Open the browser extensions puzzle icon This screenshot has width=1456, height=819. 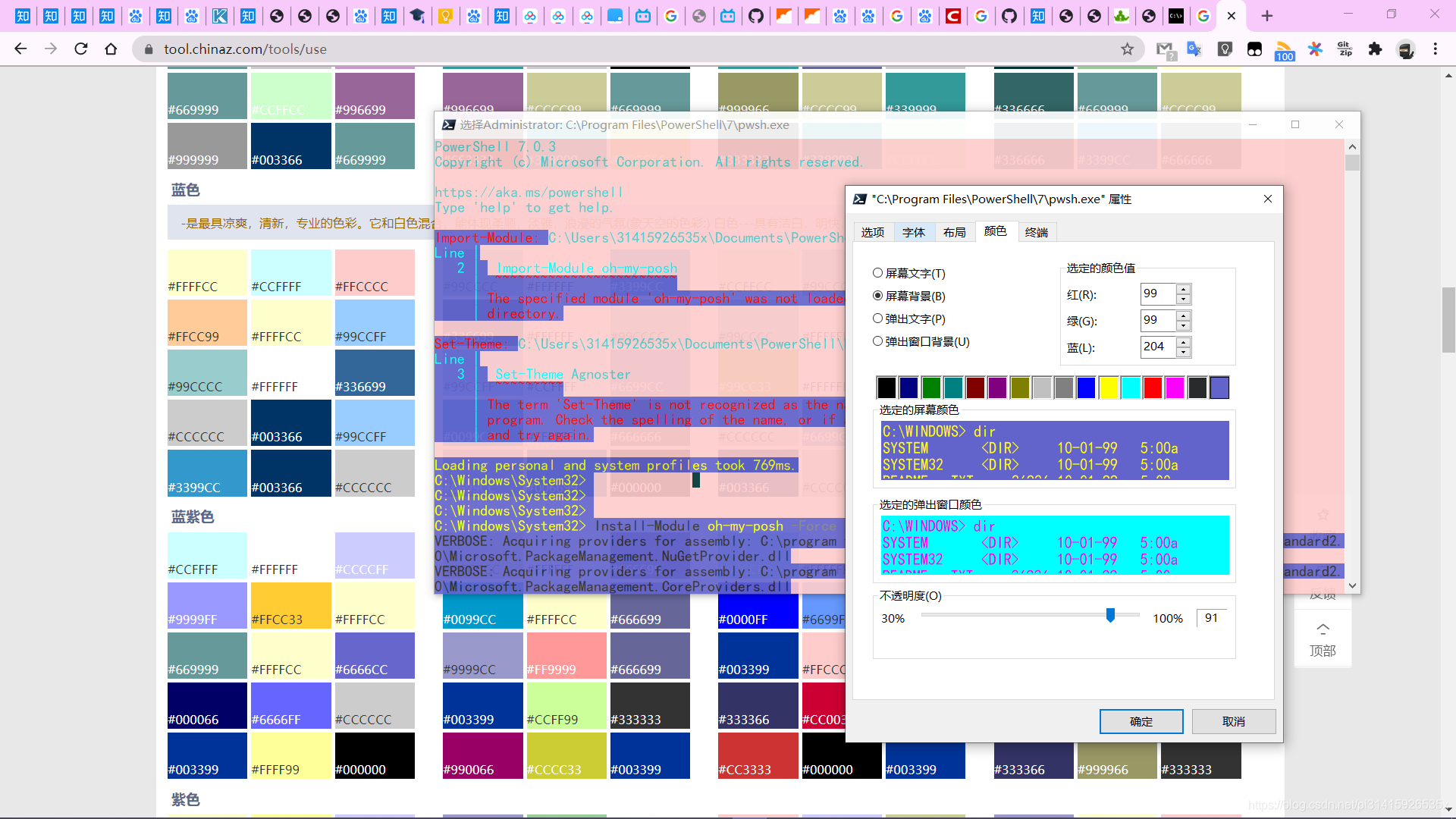[x=1375, y=49]
